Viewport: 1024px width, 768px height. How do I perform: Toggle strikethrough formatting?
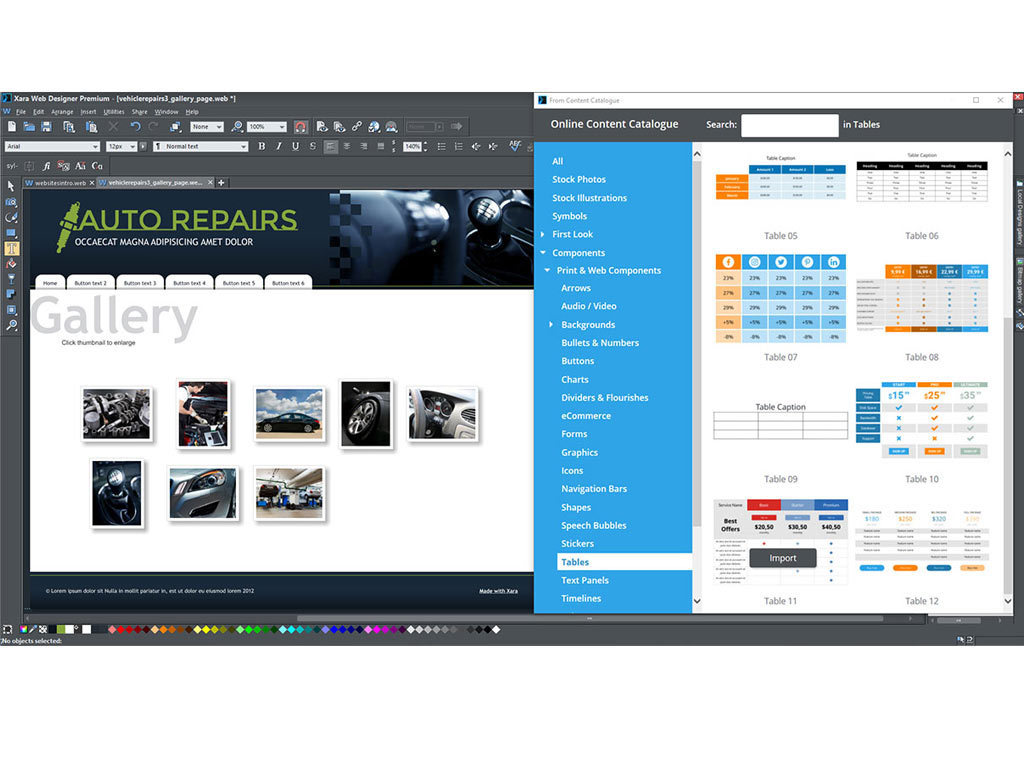click(x=312, y=146)
